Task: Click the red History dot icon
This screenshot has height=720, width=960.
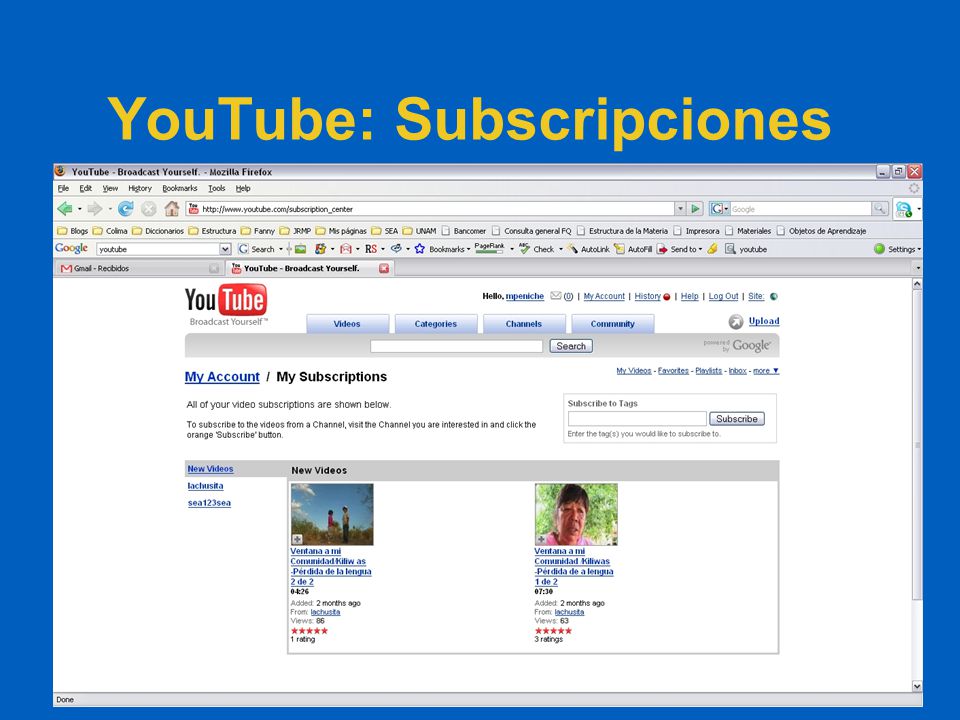Action: point(667,297)
